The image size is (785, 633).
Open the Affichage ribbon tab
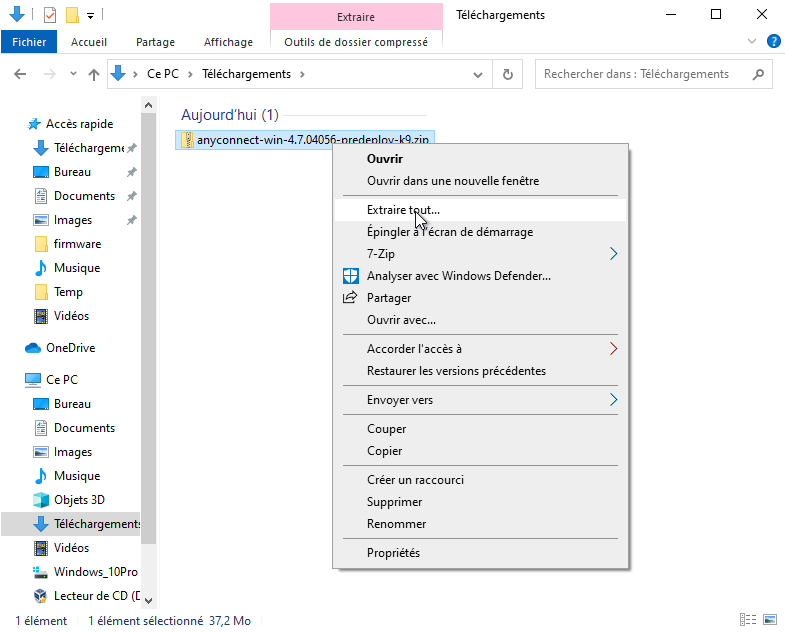(x=227, y=42)
